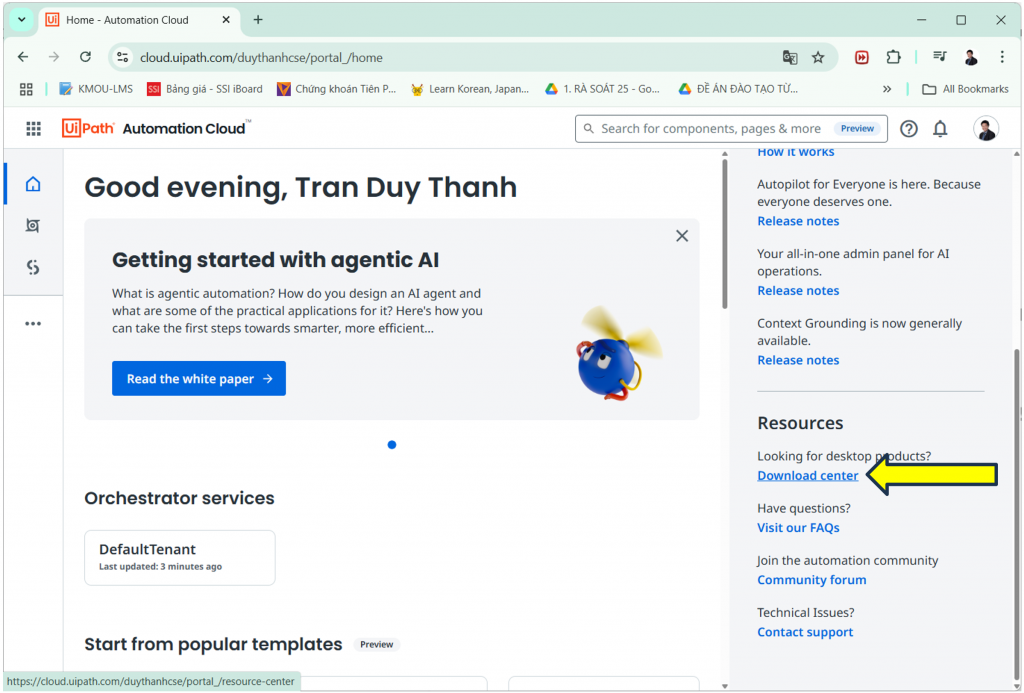Close the Home - Automation Cloud tab

tap(226, 20)
